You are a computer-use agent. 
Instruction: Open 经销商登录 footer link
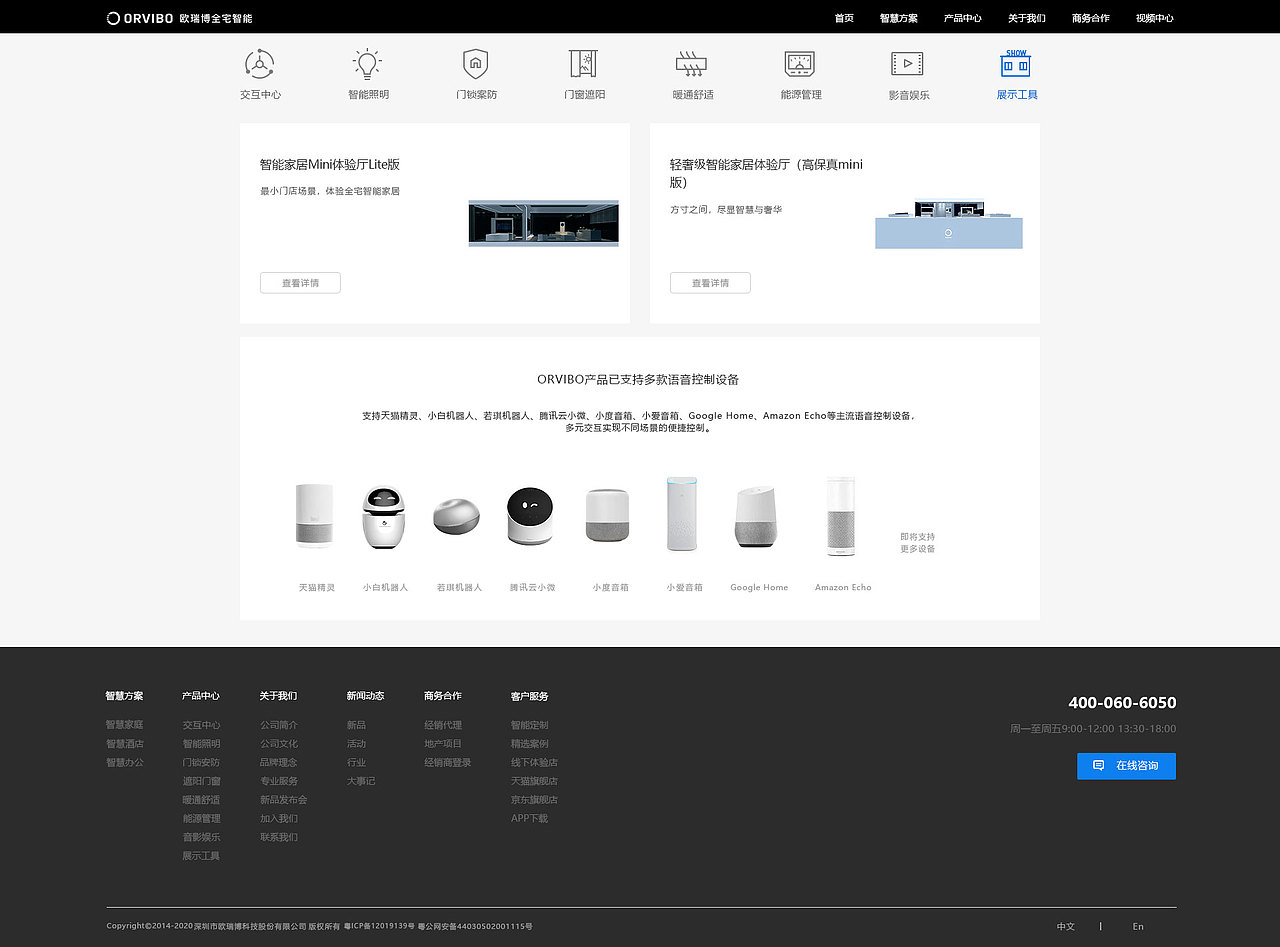pyautogui.click(x=448, y=763)
